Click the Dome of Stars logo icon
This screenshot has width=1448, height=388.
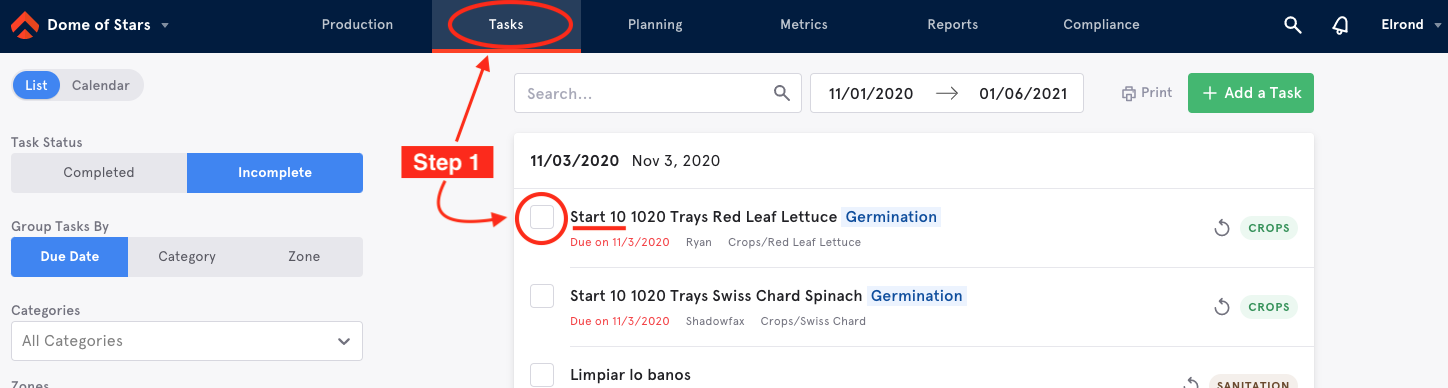pos(24,25)
